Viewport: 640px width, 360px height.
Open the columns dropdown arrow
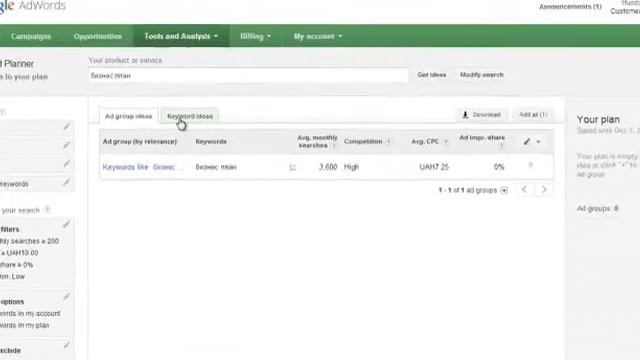click(x=538, y=142)
